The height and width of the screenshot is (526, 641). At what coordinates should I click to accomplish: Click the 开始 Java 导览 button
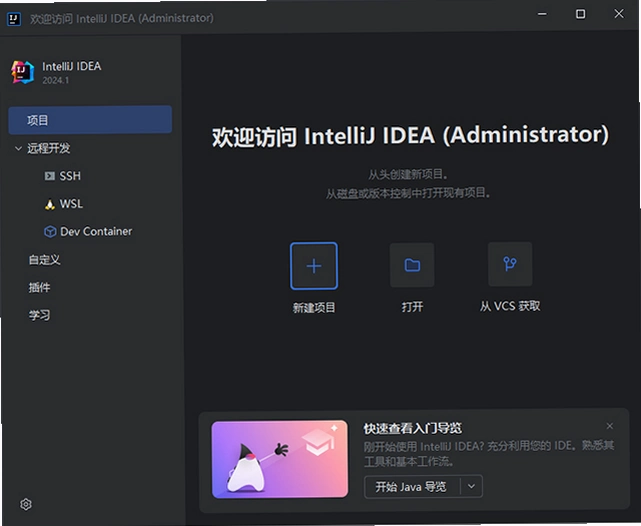point(412,486)
